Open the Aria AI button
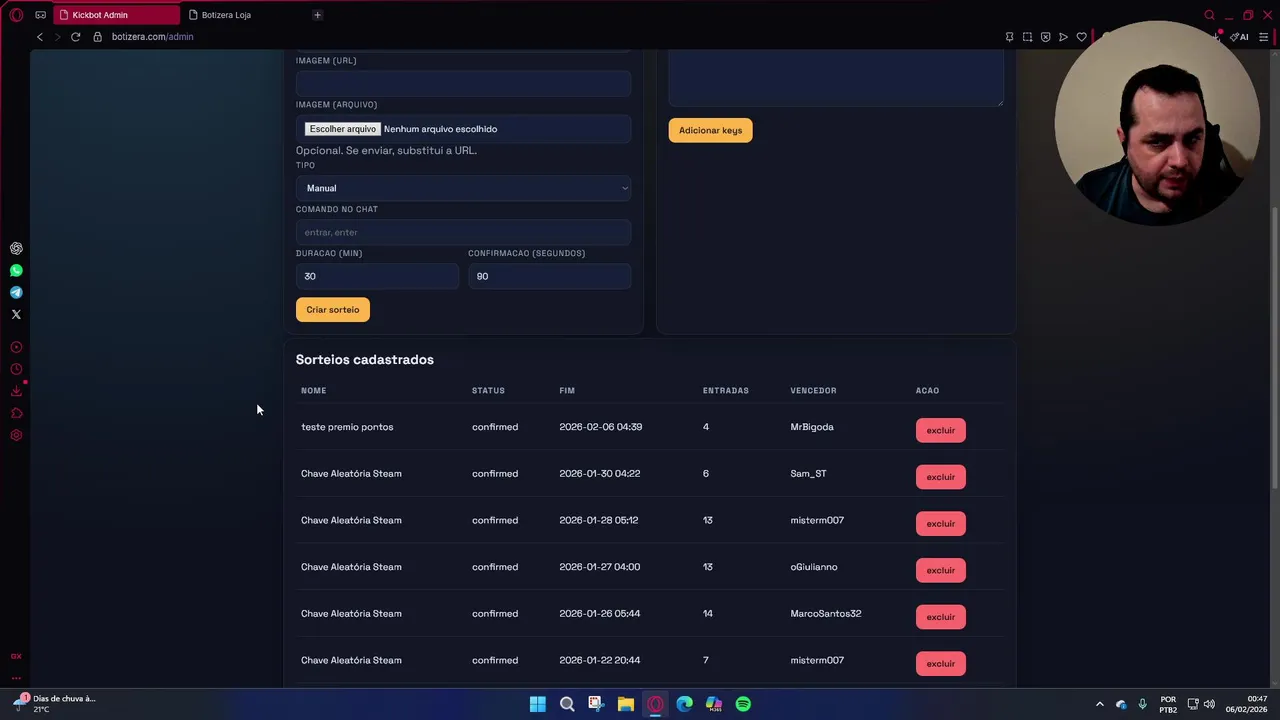Image resolution: width=1280 pixels, height=720 pixels. pyautogui.click(x=1240, y=37)
